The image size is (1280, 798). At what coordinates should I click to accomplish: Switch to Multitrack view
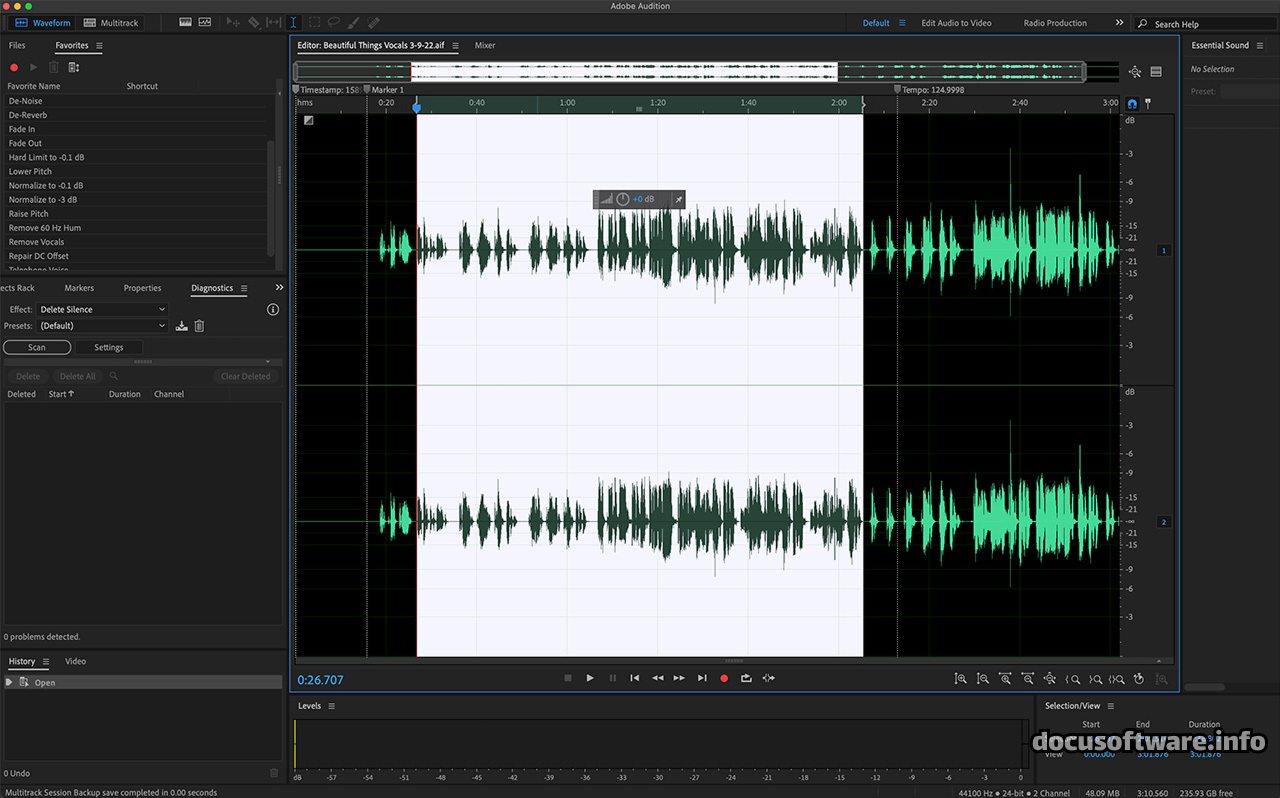pyautogui.click(x=111, y=22)
